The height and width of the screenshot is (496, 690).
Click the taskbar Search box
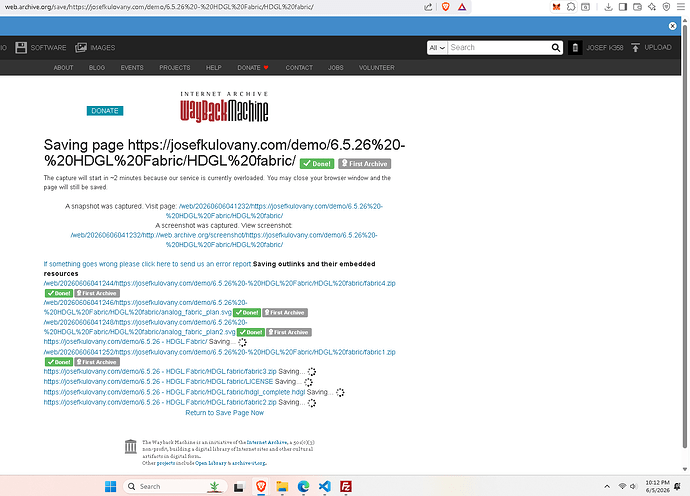175,486
